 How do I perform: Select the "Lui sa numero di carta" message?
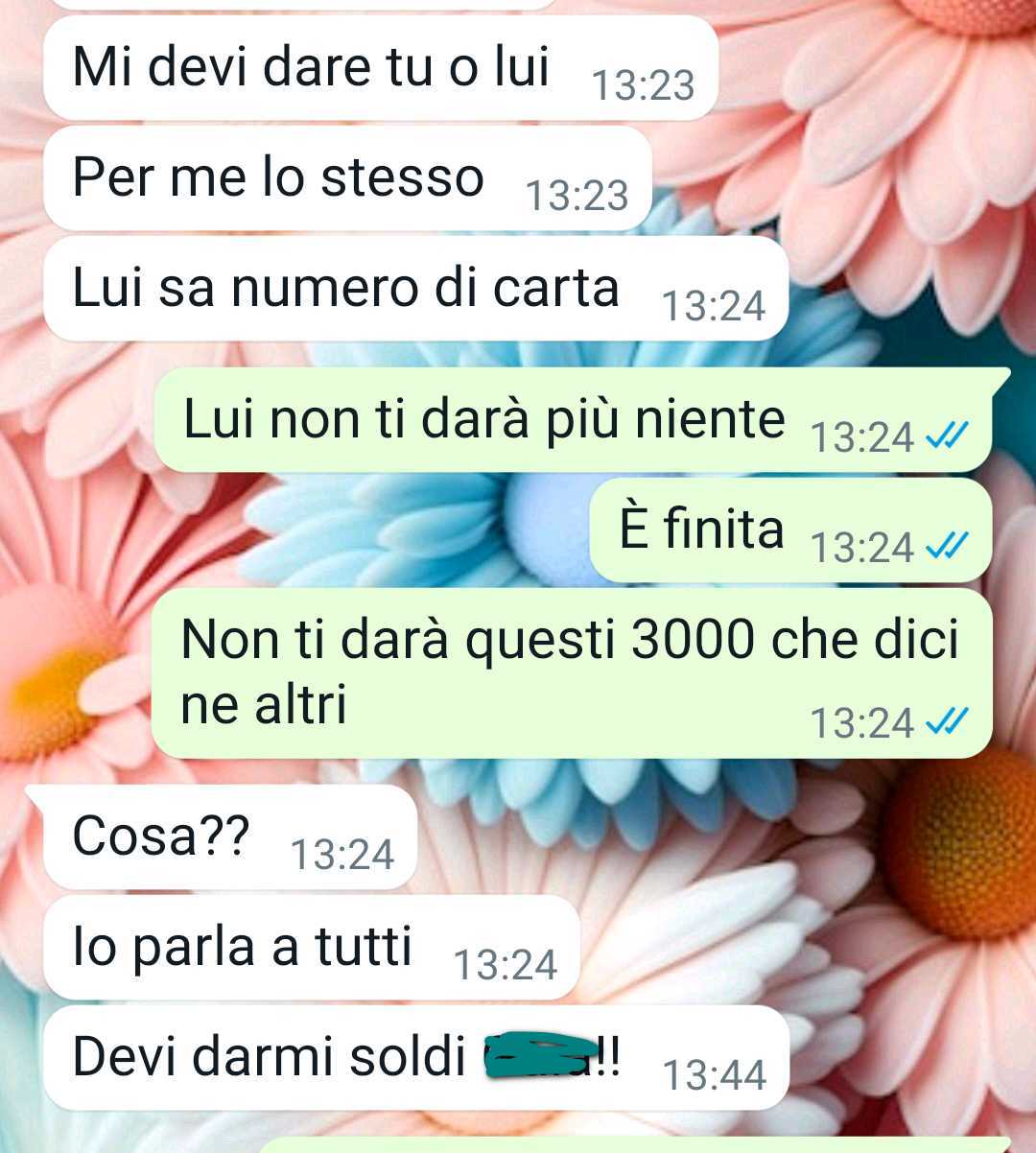point(415,290)
